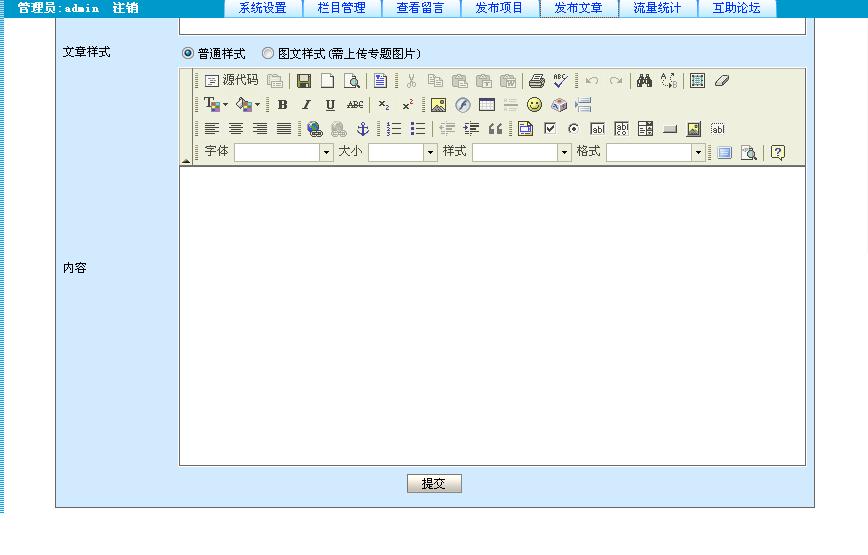Viewport: 868px width, 555px height.
Task: Insert an anchor with the anchor icon
Action: click(x=363, y=129)
